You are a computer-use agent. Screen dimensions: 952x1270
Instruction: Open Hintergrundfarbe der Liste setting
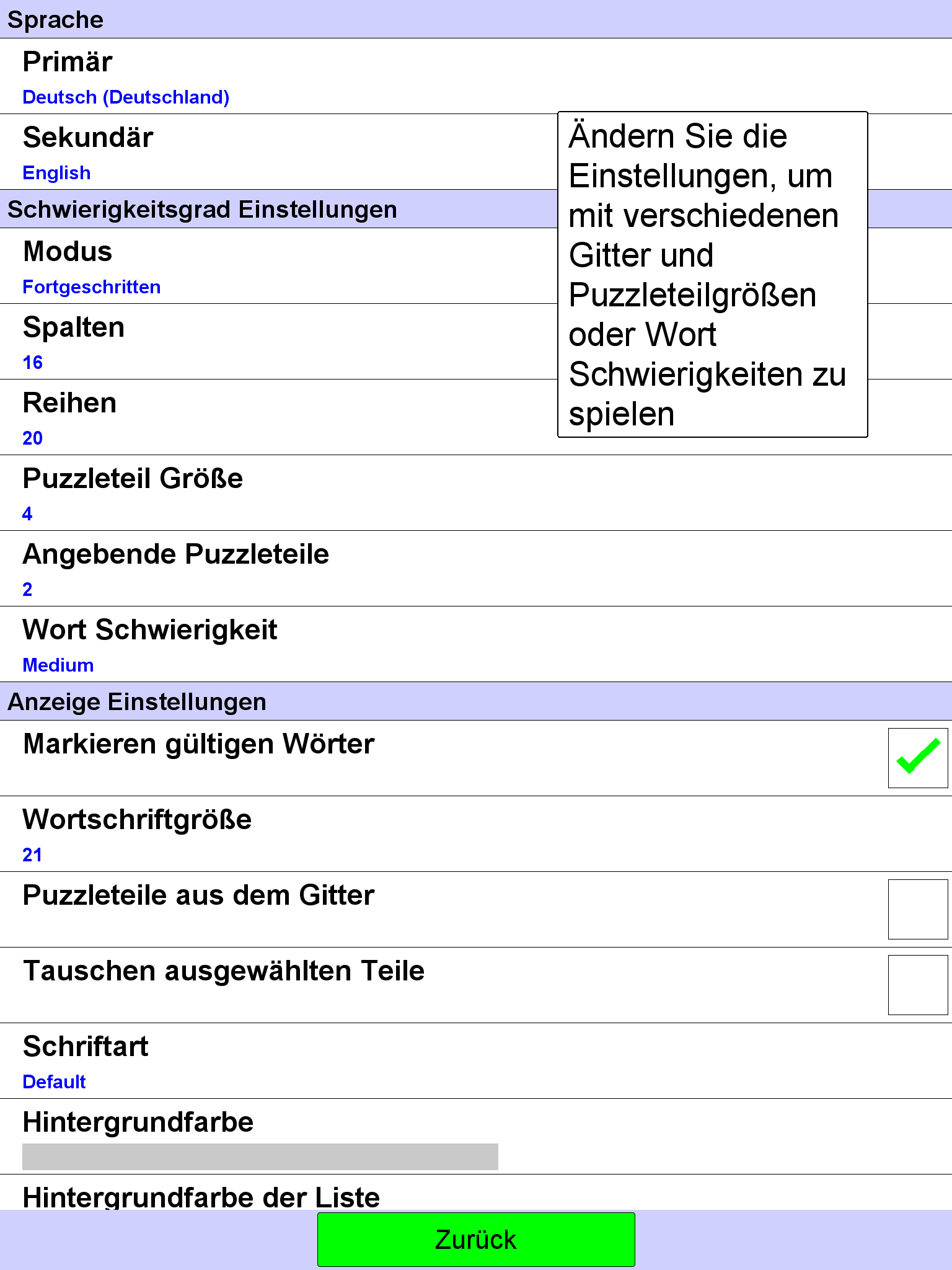click(476, 1192)
